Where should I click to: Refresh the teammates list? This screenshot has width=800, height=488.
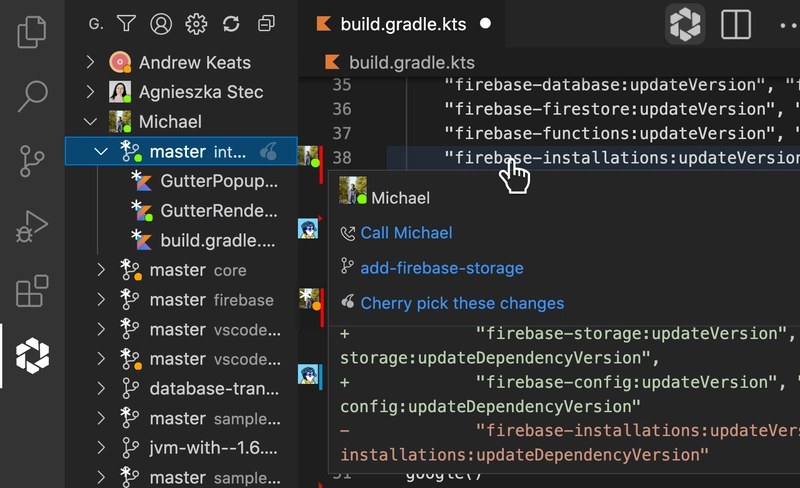click(x=231, y=23)
